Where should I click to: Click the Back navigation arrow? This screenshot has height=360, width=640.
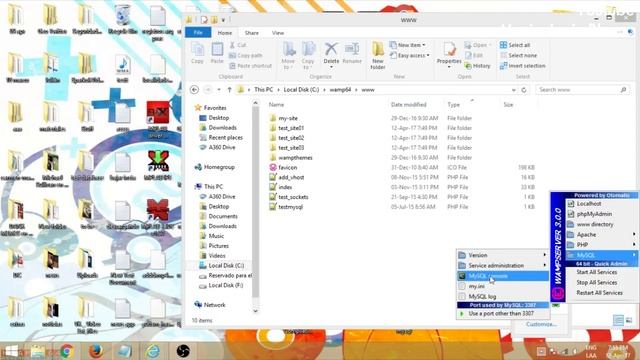pos(195,90)
